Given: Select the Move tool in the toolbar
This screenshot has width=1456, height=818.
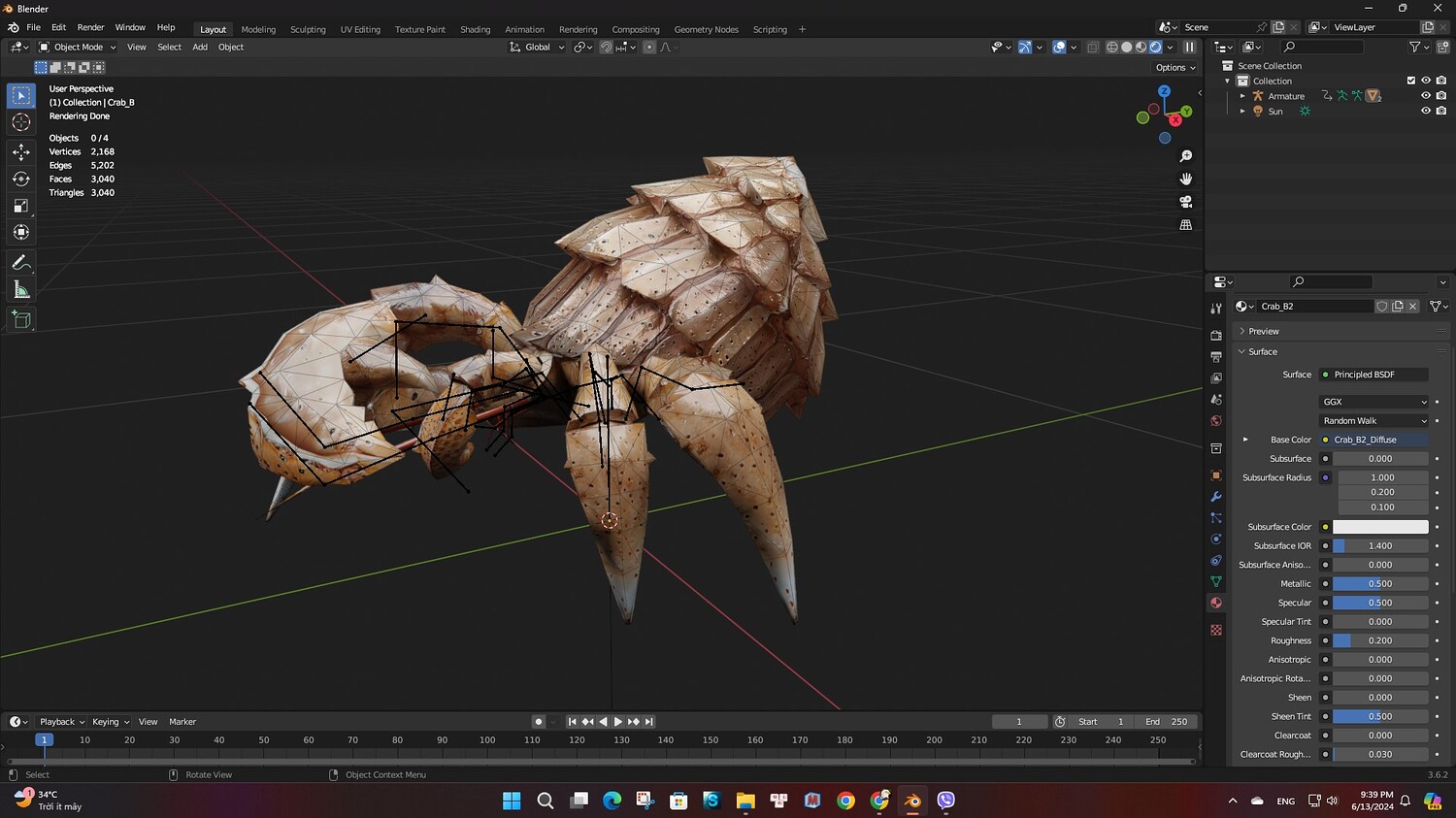Looking at the screenshot, I should click(20, 151).
